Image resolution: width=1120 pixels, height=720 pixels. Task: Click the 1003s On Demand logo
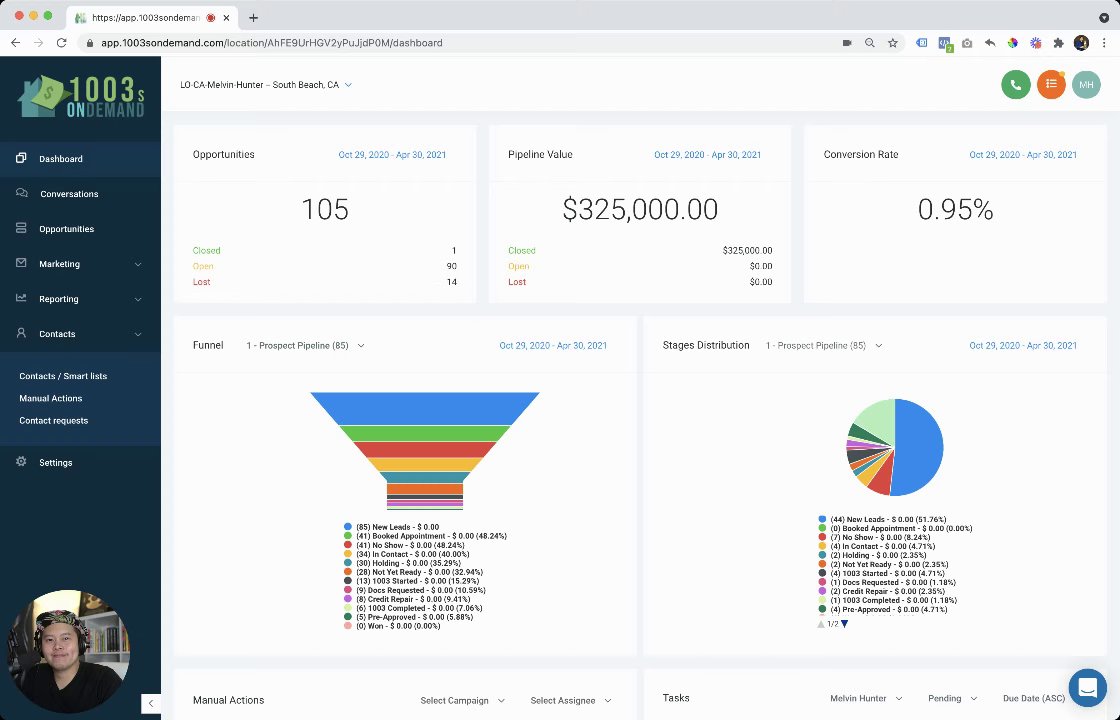pyautogui.click(x=81, y=96)
